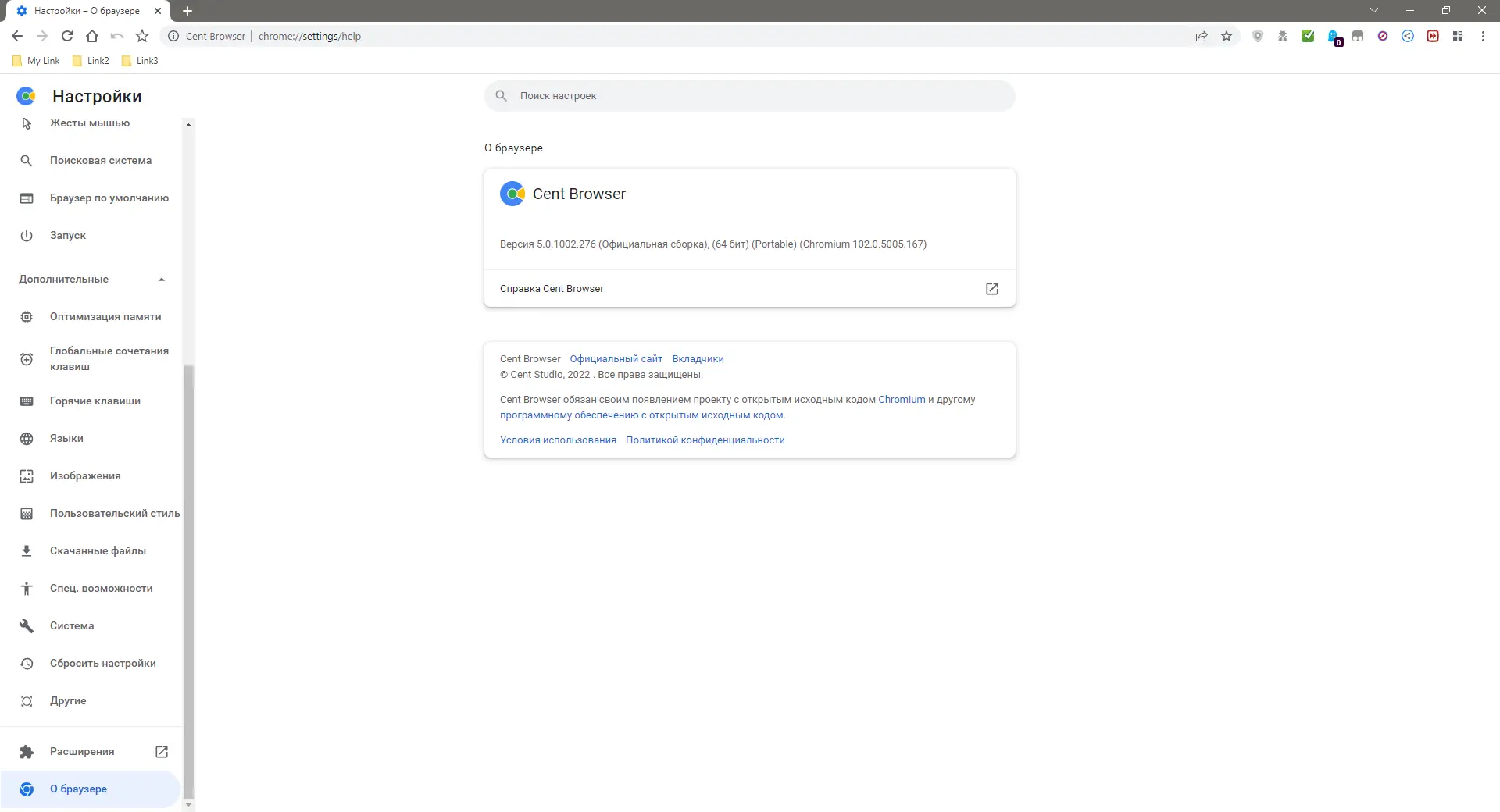Screen dimensions: 1500x812
Task: Click the sidebar scrollbar down arrow
Action: coord(188,805)
